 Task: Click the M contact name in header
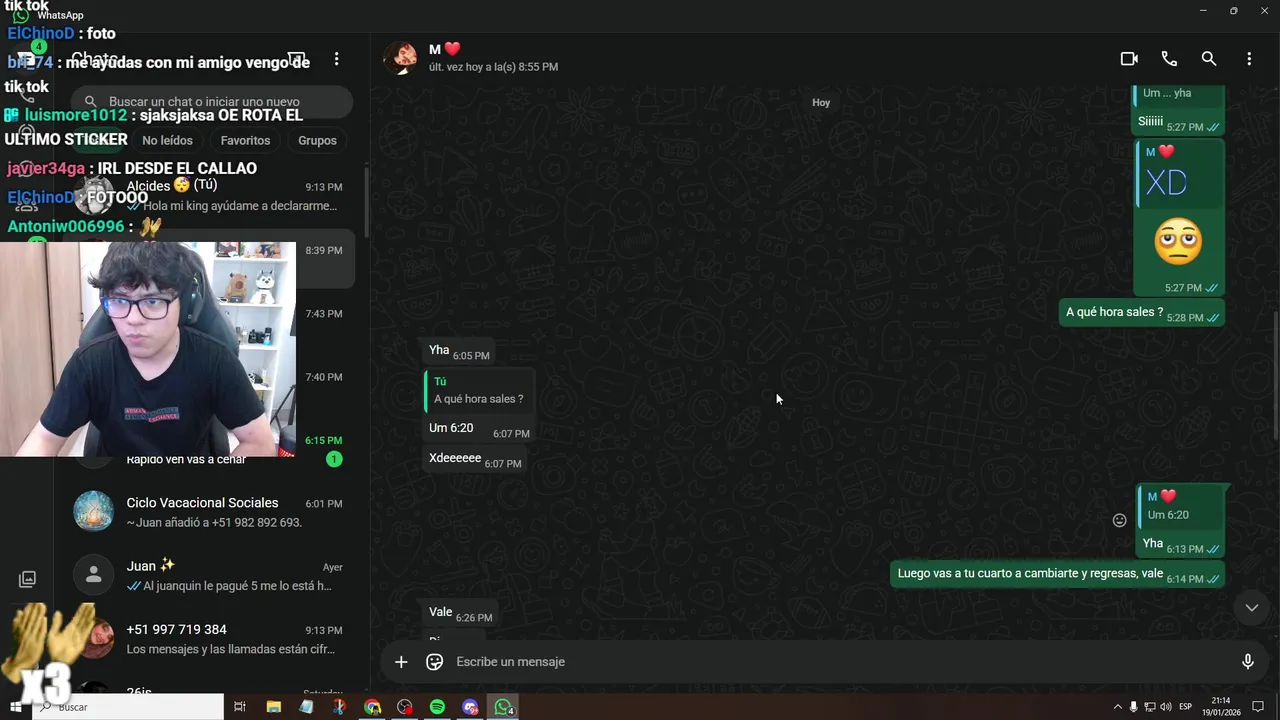(444, 49)
